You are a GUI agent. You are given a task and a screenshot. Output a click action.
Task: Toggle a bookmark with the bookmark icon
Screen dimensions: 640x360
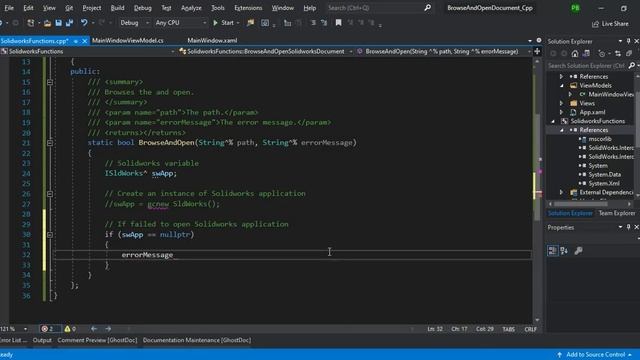point(338,23)
